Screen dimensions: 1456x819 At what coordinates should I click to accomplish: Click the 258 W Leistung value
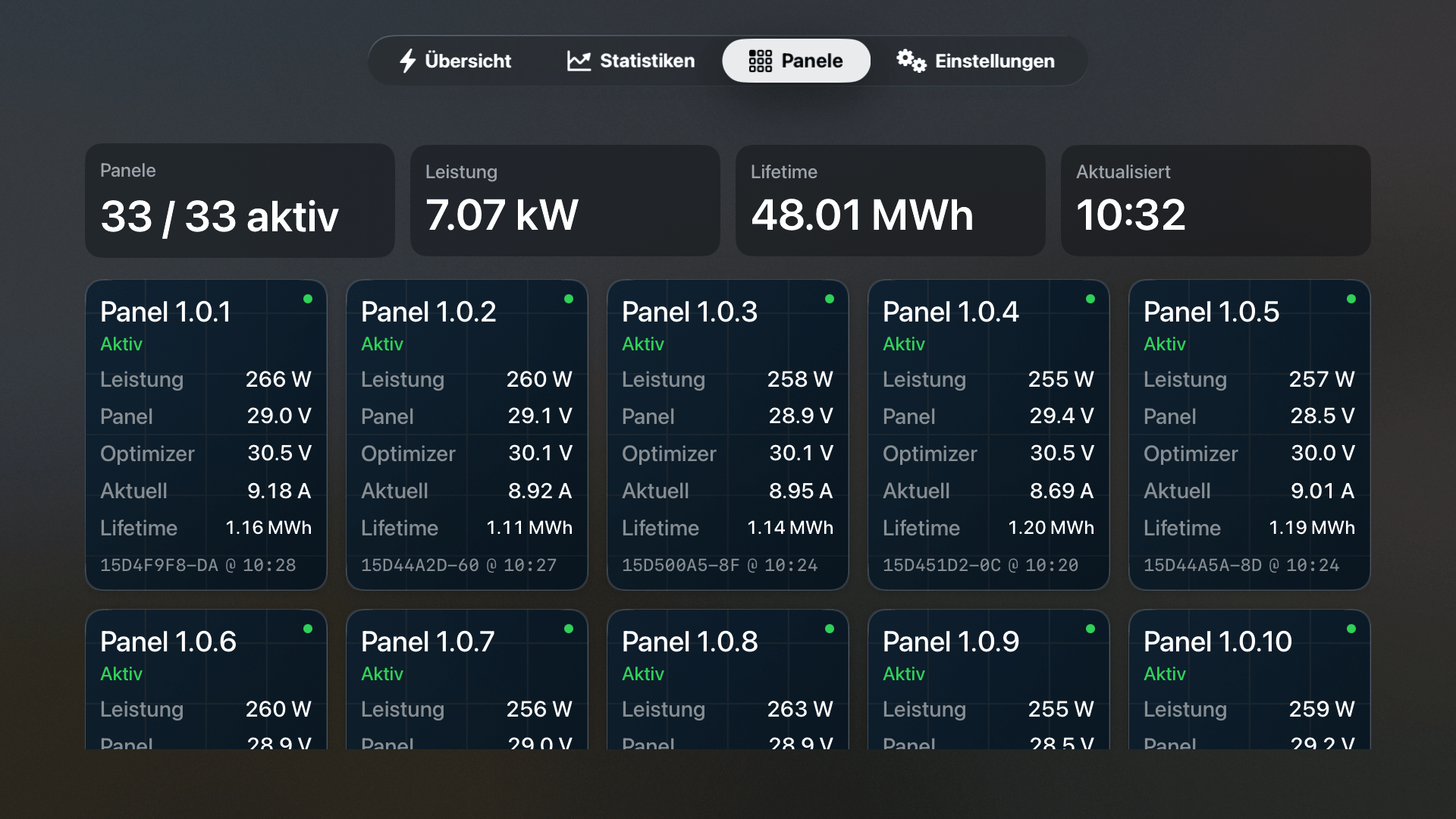[x=800, y=379]
